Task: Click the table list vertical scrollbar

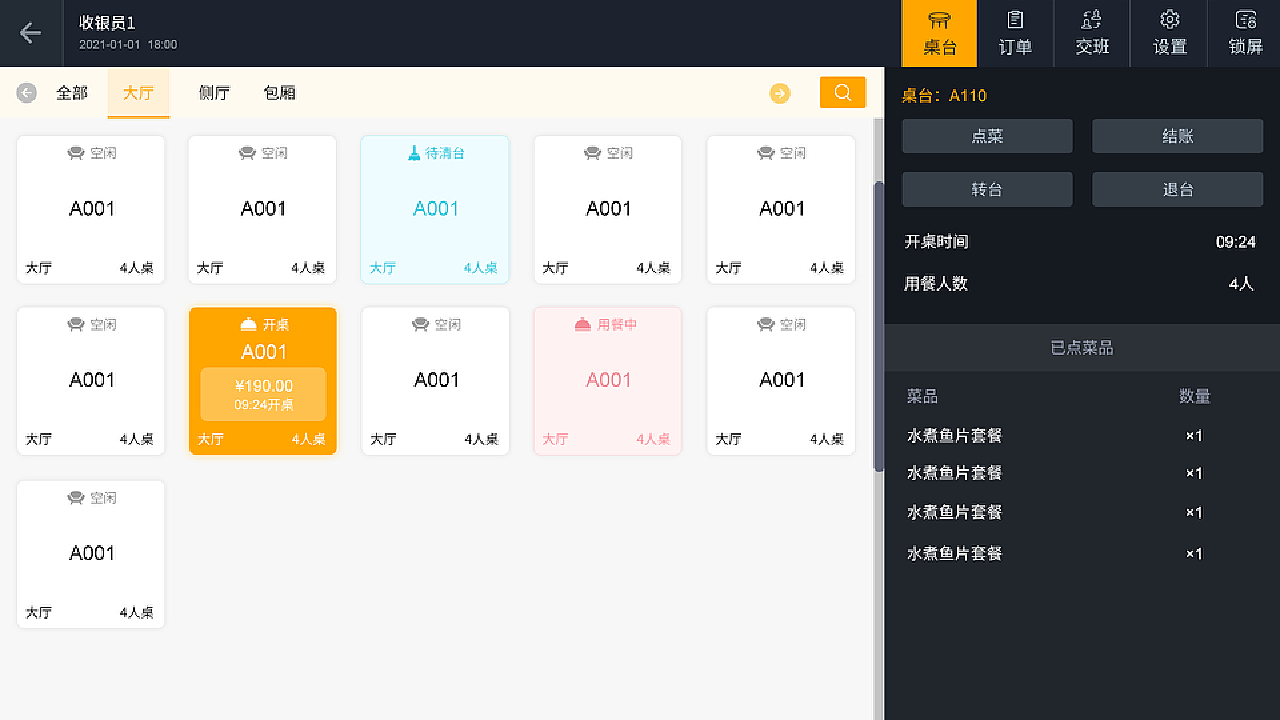Action: 879,326
